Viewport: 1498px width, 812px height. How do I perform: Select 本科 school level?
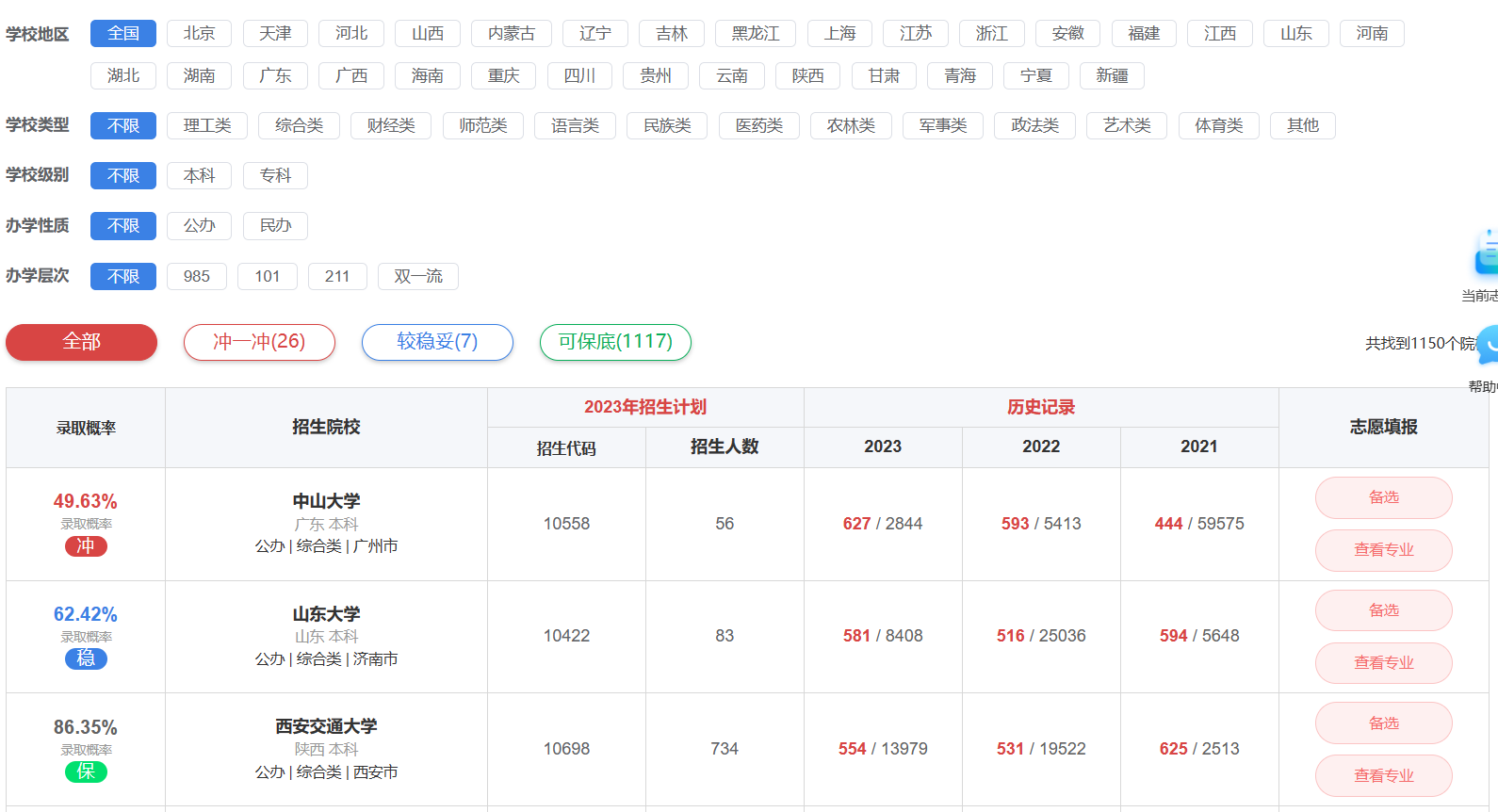[199, 175]
